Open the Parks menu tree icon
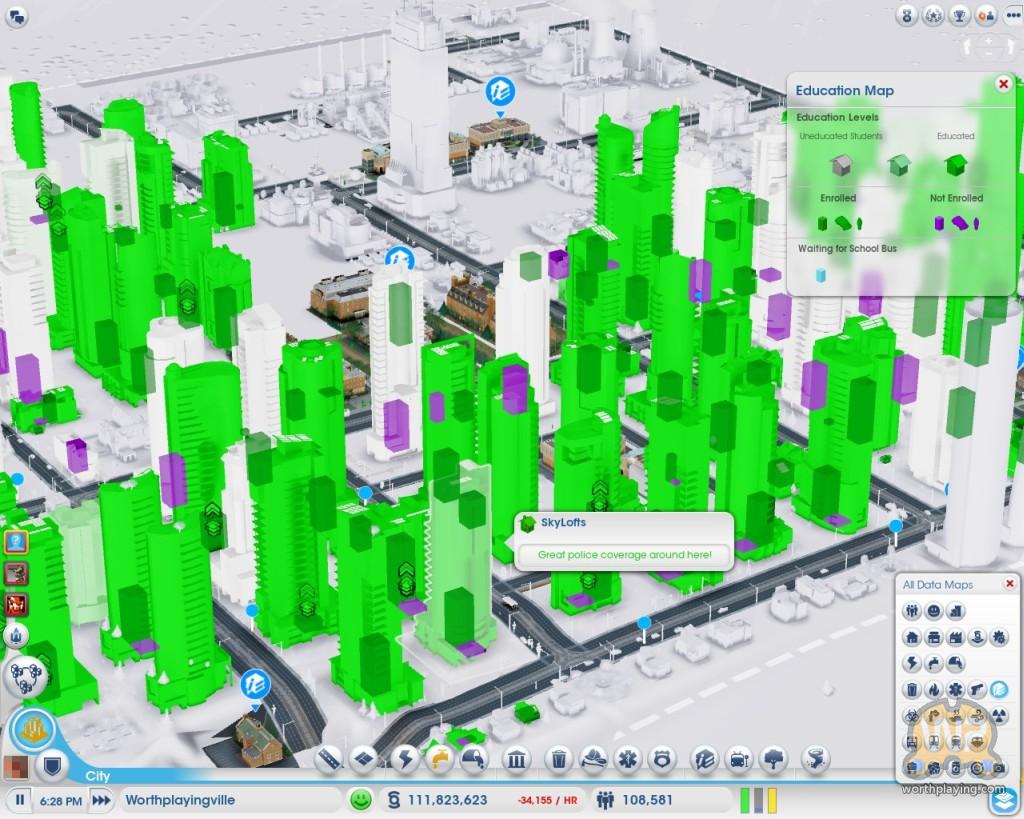Viewport: 1024px width, 819px height. coord(772,760)
